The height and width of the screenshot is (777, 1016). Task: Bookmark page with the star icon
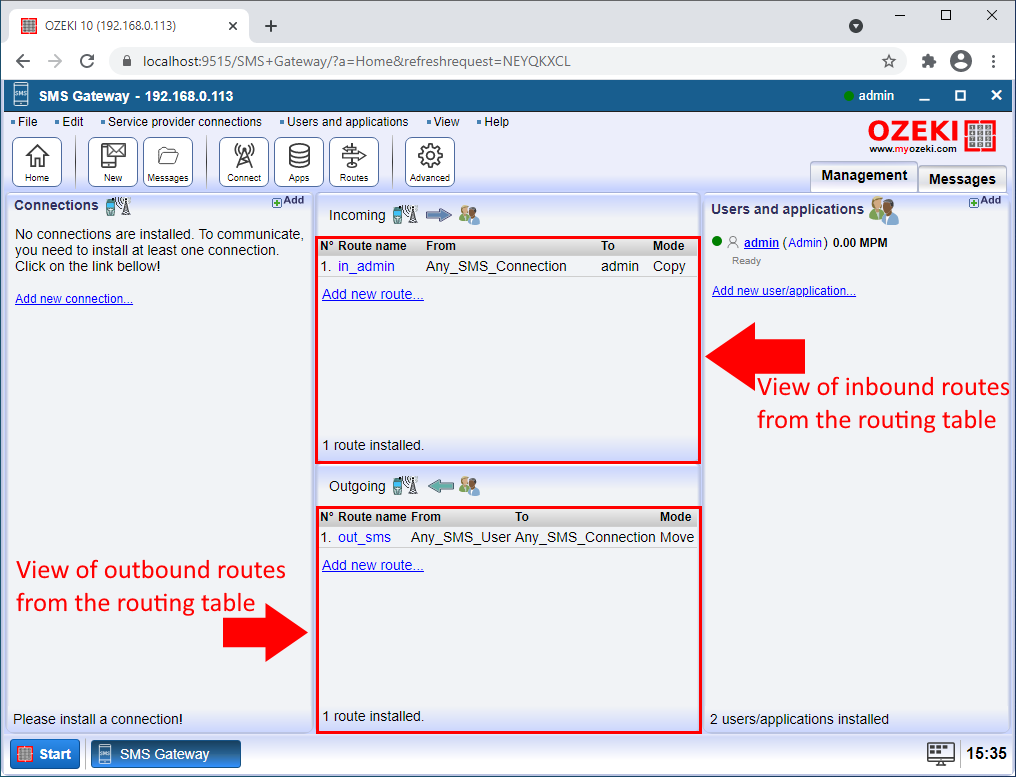coord(889,61)
